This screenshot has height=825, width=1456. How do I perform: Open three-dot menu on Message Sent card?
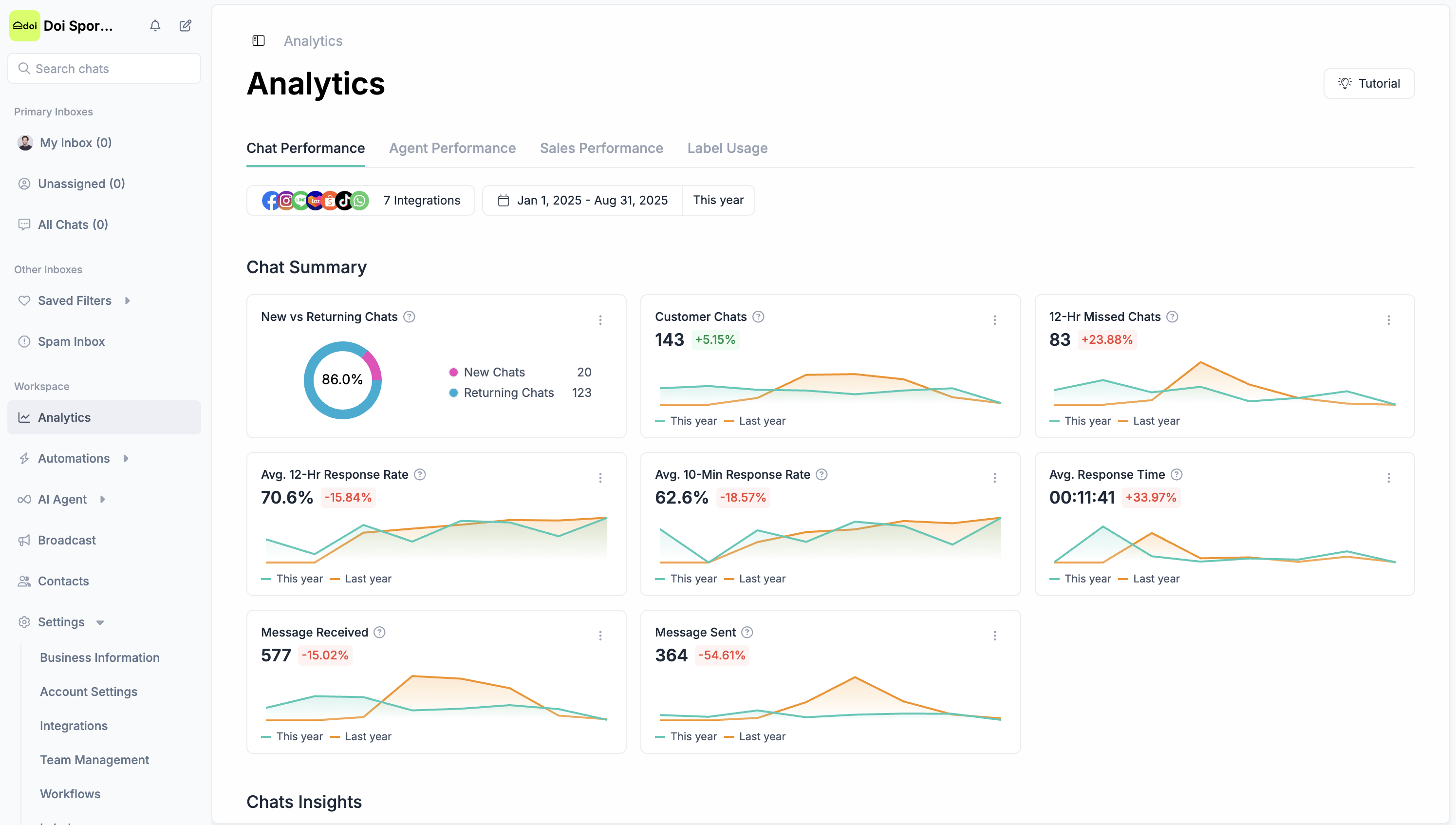[x=994, y=636]
